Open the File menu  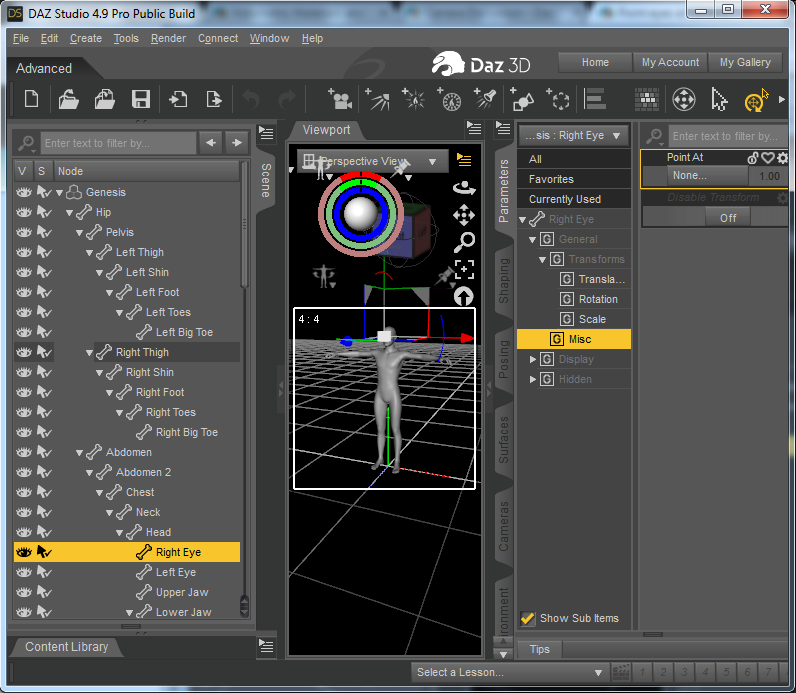tap(21, 38)
